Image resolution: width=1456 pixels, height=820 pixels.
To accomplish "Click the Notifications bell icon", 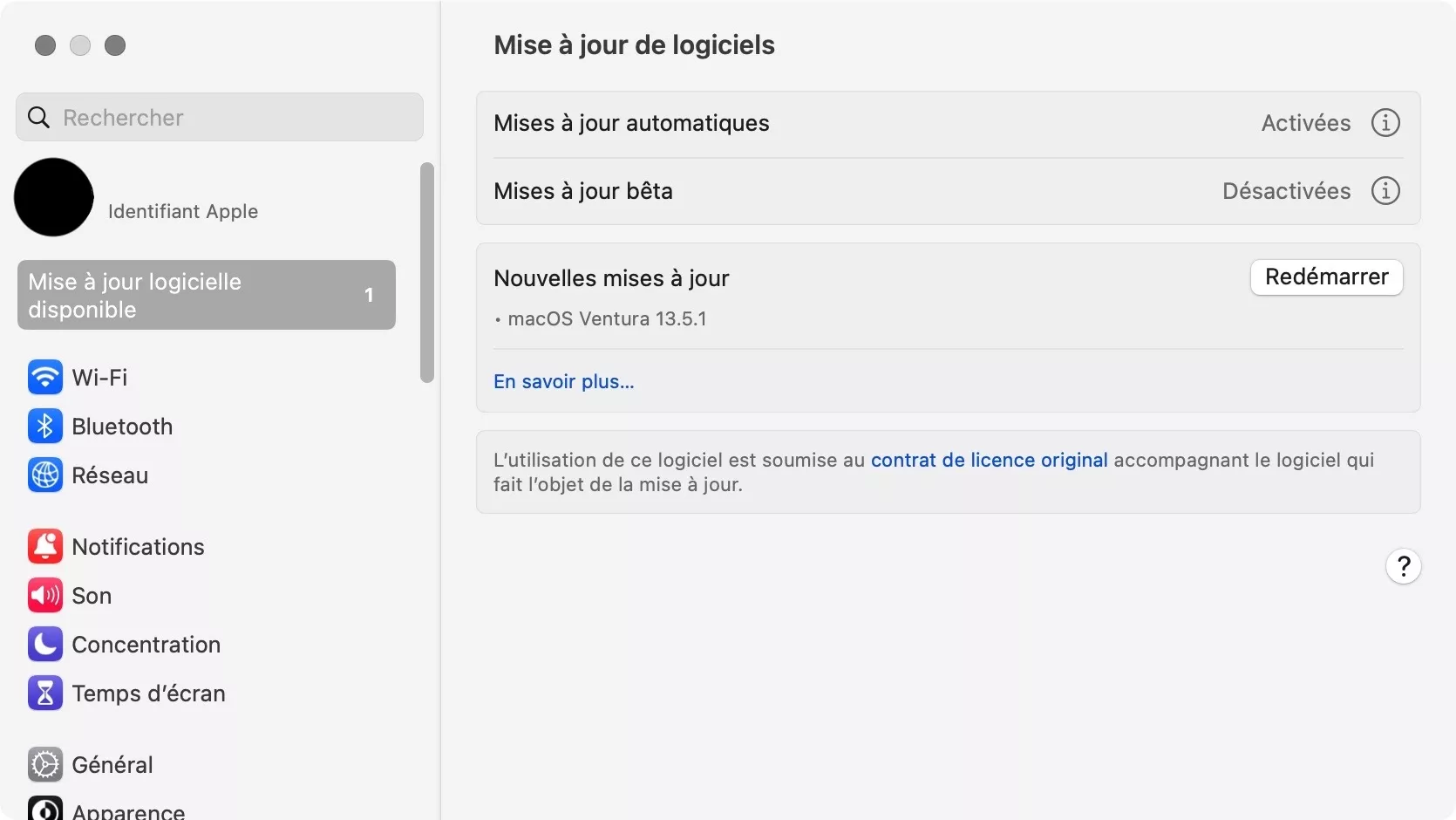I will click(45, 547).
